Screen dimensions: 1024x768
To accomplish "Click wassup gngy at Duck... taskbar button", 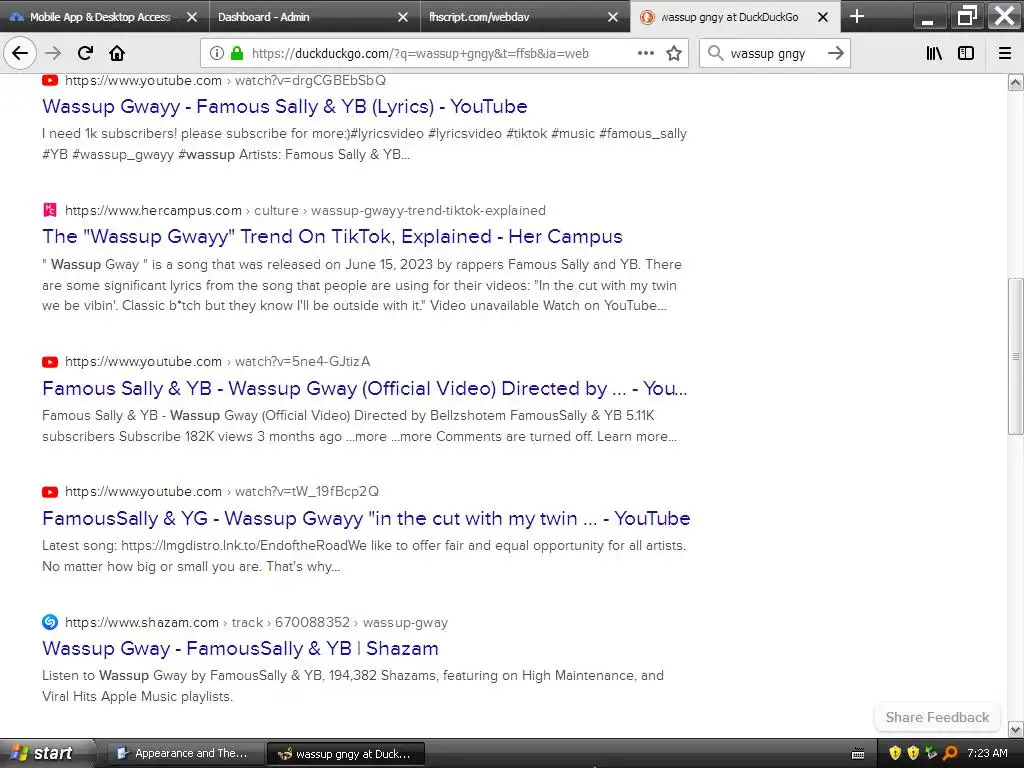I will tap(346, 754).
